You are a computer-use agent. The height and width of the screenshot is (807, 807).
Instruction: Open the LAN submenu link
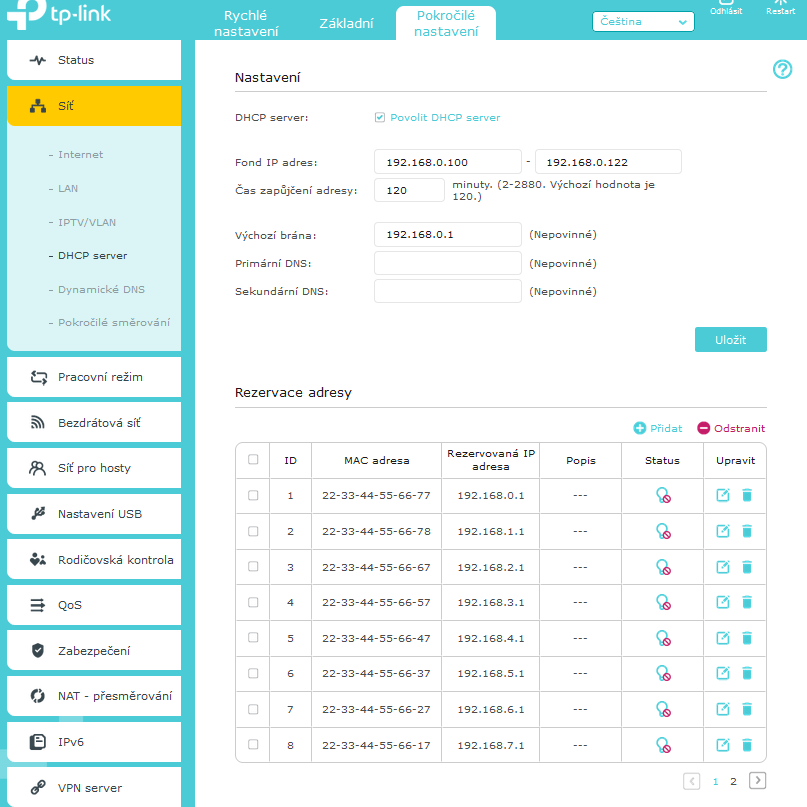(x=68, y=188)
